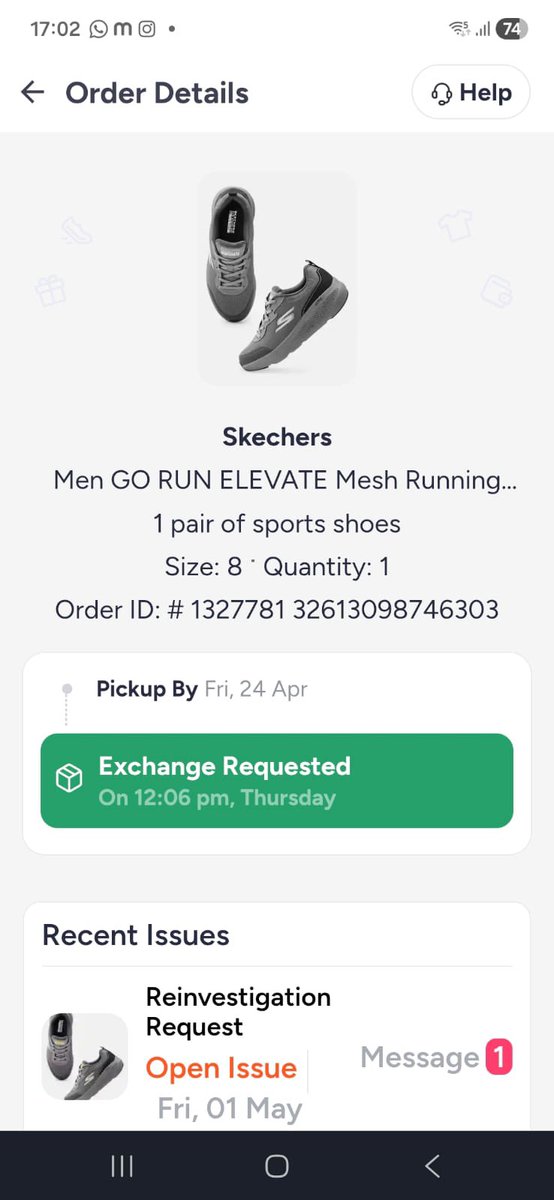Image resolution: width=554 pixels, height=1200 pixels.
Task: Tap the headset icon in Help
Action: (441, 94)
